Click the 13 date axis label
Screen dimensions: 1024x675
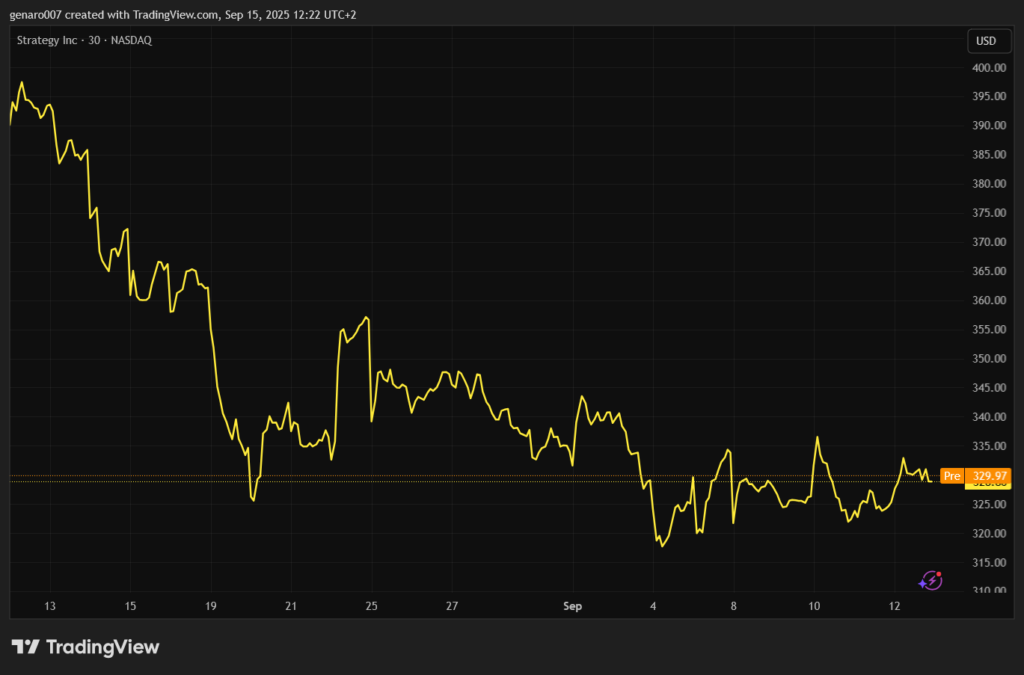(50, 606)
